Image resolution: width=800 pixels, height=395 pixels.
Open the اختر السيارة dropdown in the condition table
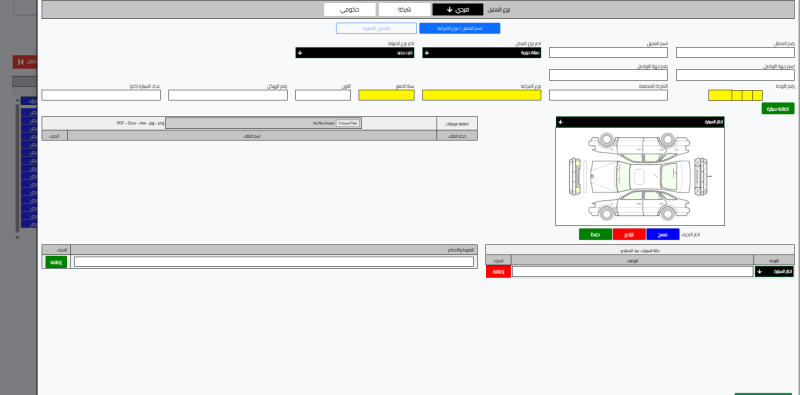coord(774,272)
